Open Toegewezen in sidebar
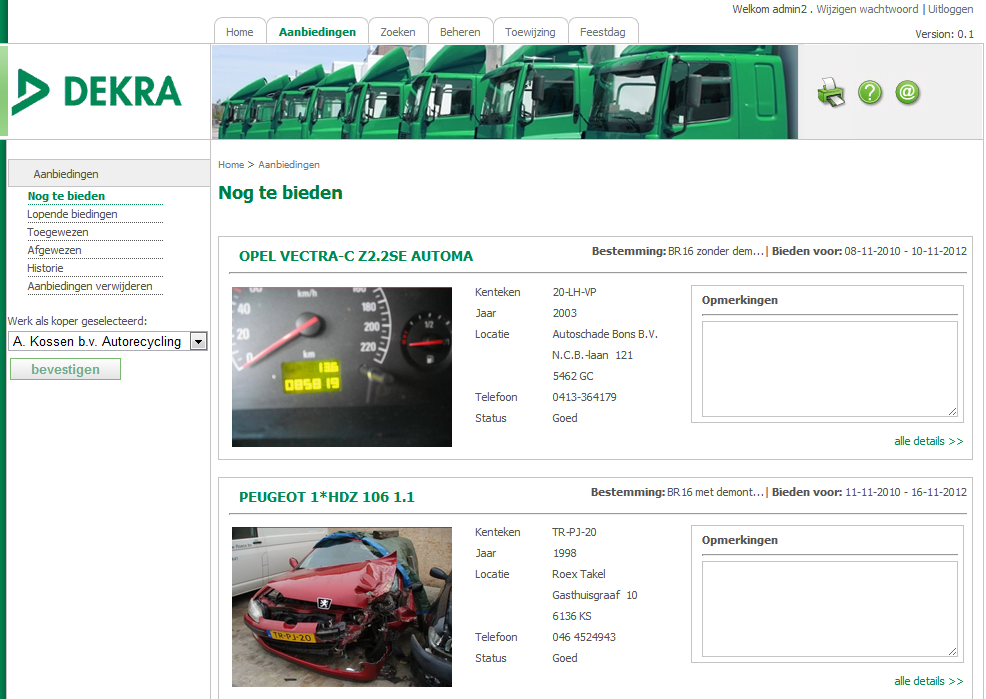The image size is (986, 699). (x=58, y=233)
